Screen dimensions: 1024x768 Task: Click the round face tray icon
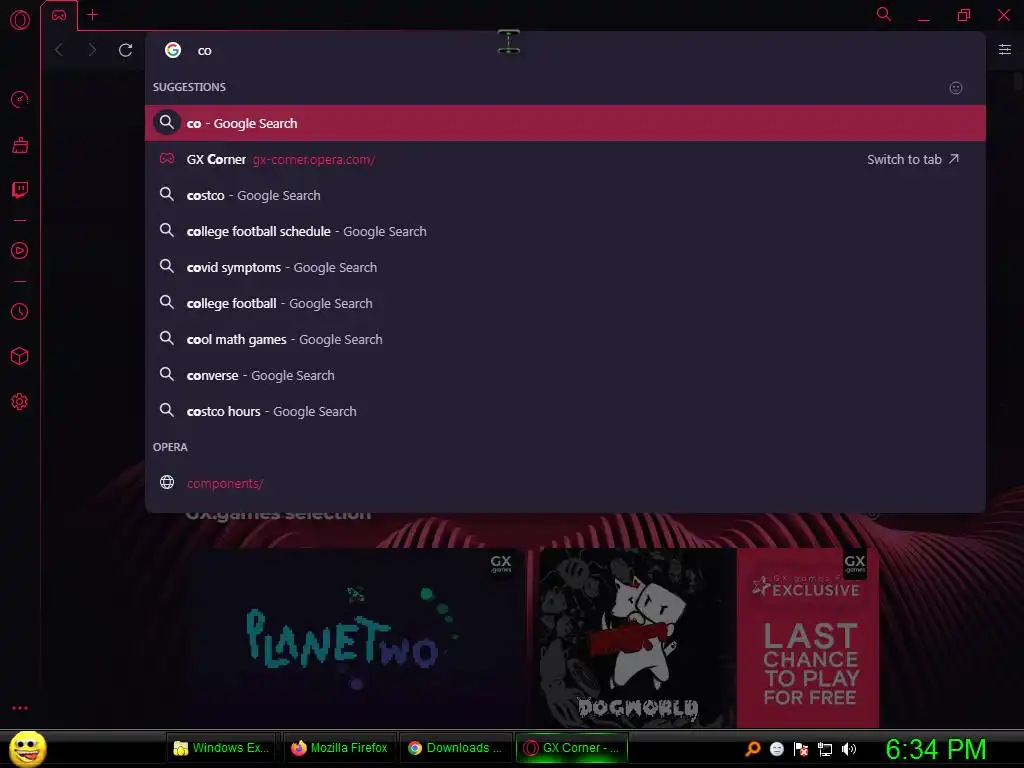coord(776,749)
